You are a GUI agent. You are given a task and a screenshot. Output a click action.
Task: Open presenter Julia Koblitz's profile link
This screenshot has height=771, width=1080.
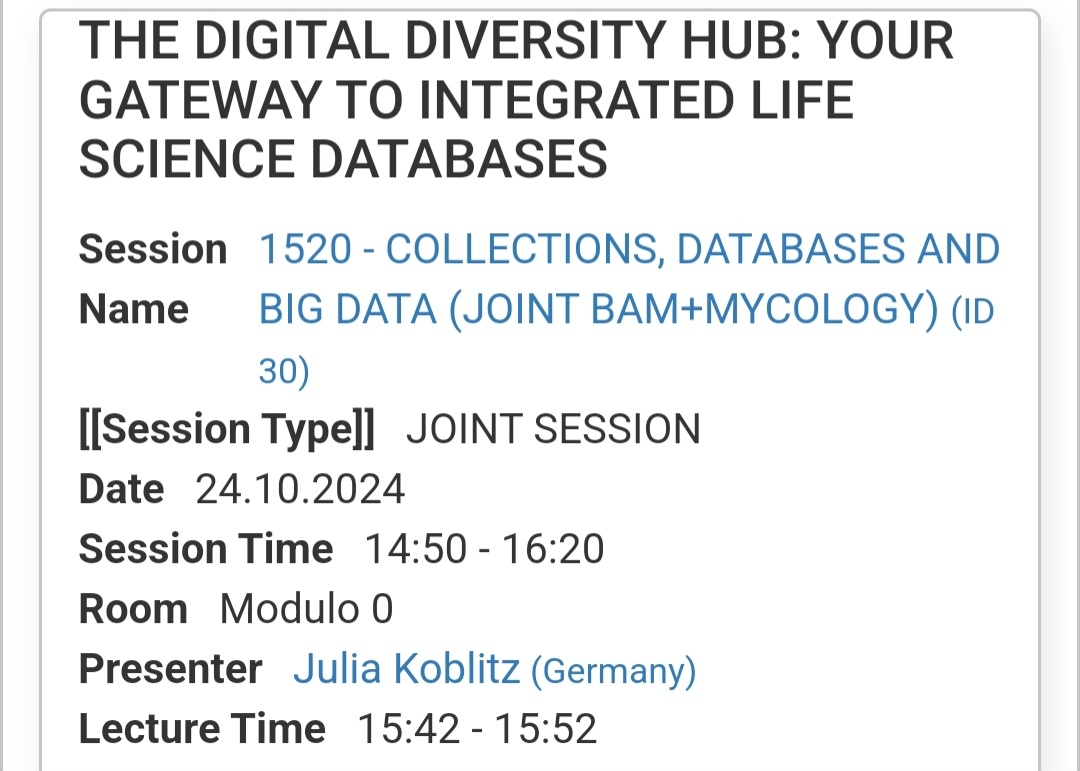pos(406,669)
